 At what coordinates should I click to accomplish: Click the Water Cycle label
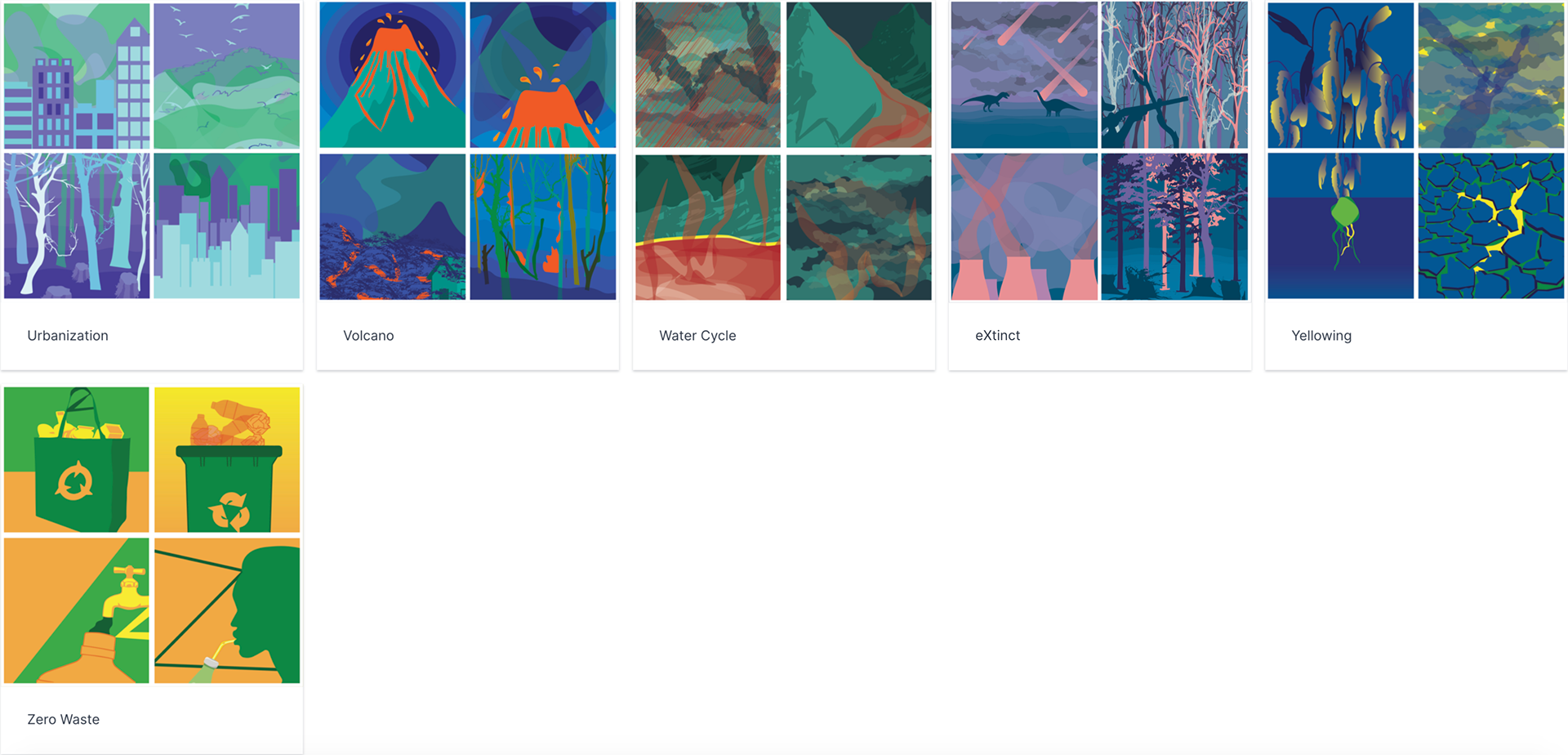point(697,336)
